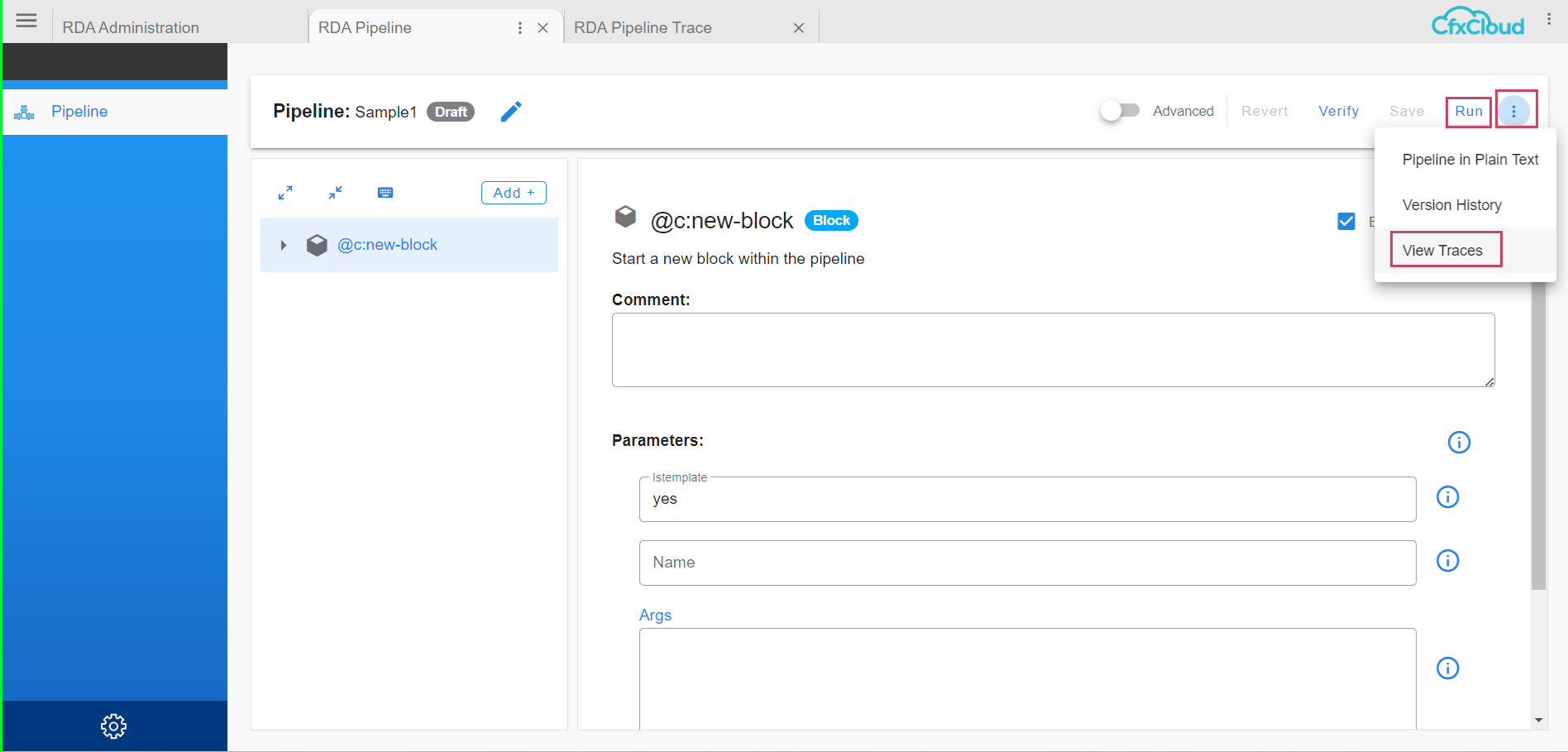Click the keyboard icon in block toolbar
Viewport: 1568px width, 752px height.
point(385,193)
